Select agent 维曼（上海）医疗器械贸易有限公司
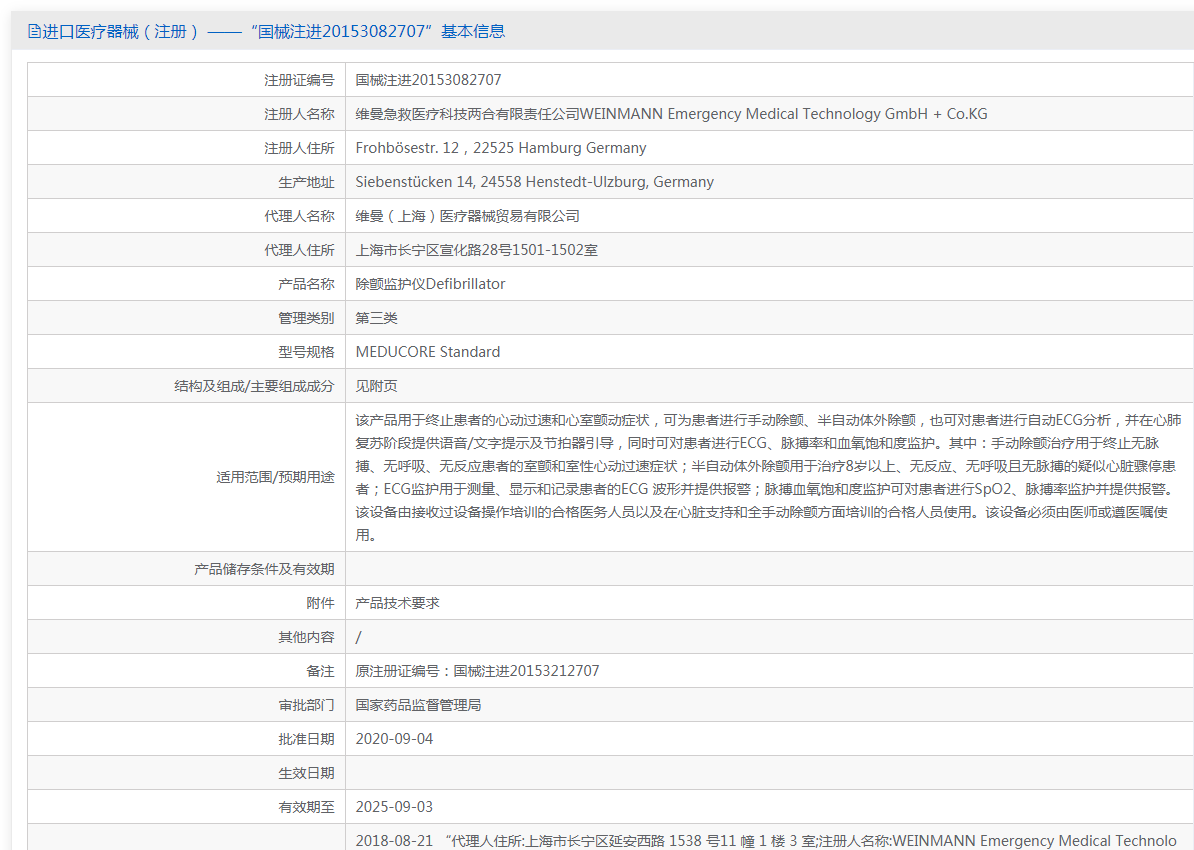This screenshot has width=1194, height=850. pos(467,216)
